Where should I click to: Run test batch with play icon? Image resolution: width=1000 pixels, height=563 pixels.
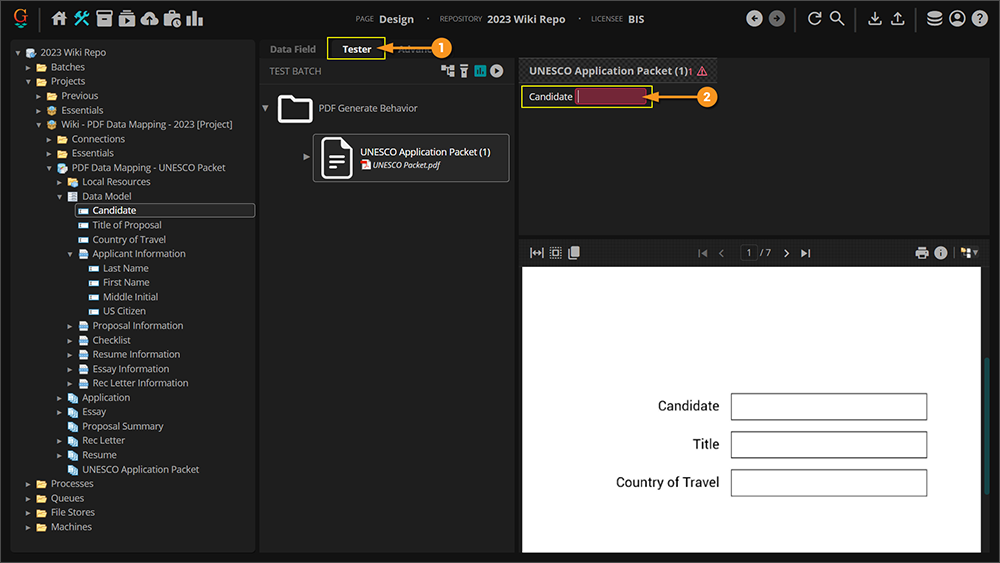tap(496, 71)
